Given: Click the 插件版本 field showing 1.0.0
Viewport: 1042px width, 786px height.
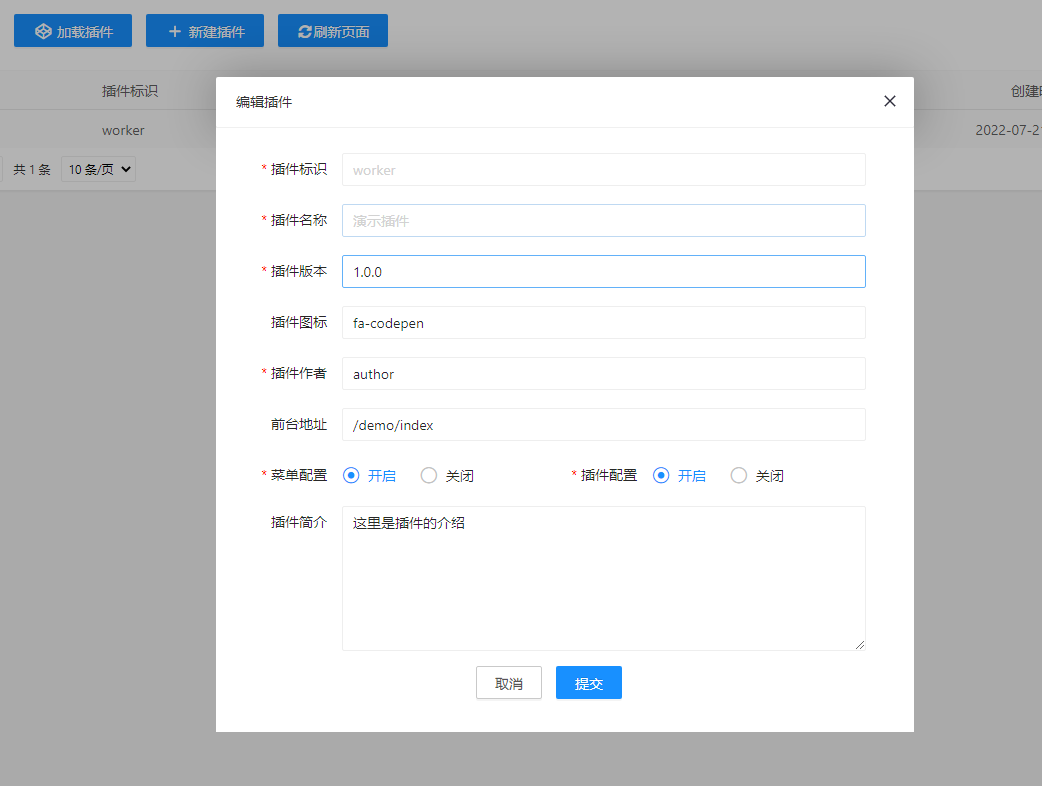Looking at the screenshot, I should 603,272.
